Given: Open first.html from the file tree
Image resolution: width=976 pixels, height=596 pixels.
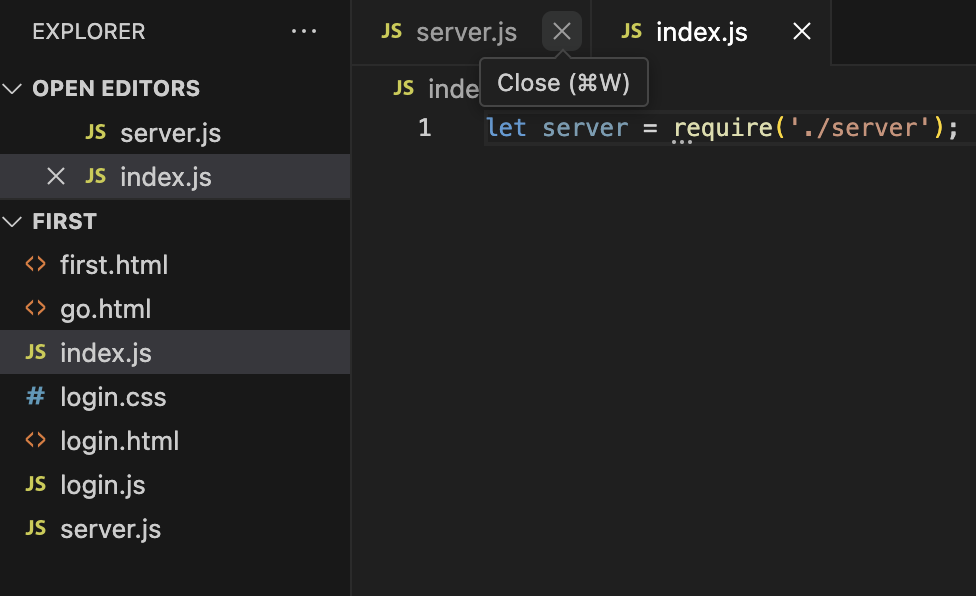Looking at the screenshot, I should [114, 265].
